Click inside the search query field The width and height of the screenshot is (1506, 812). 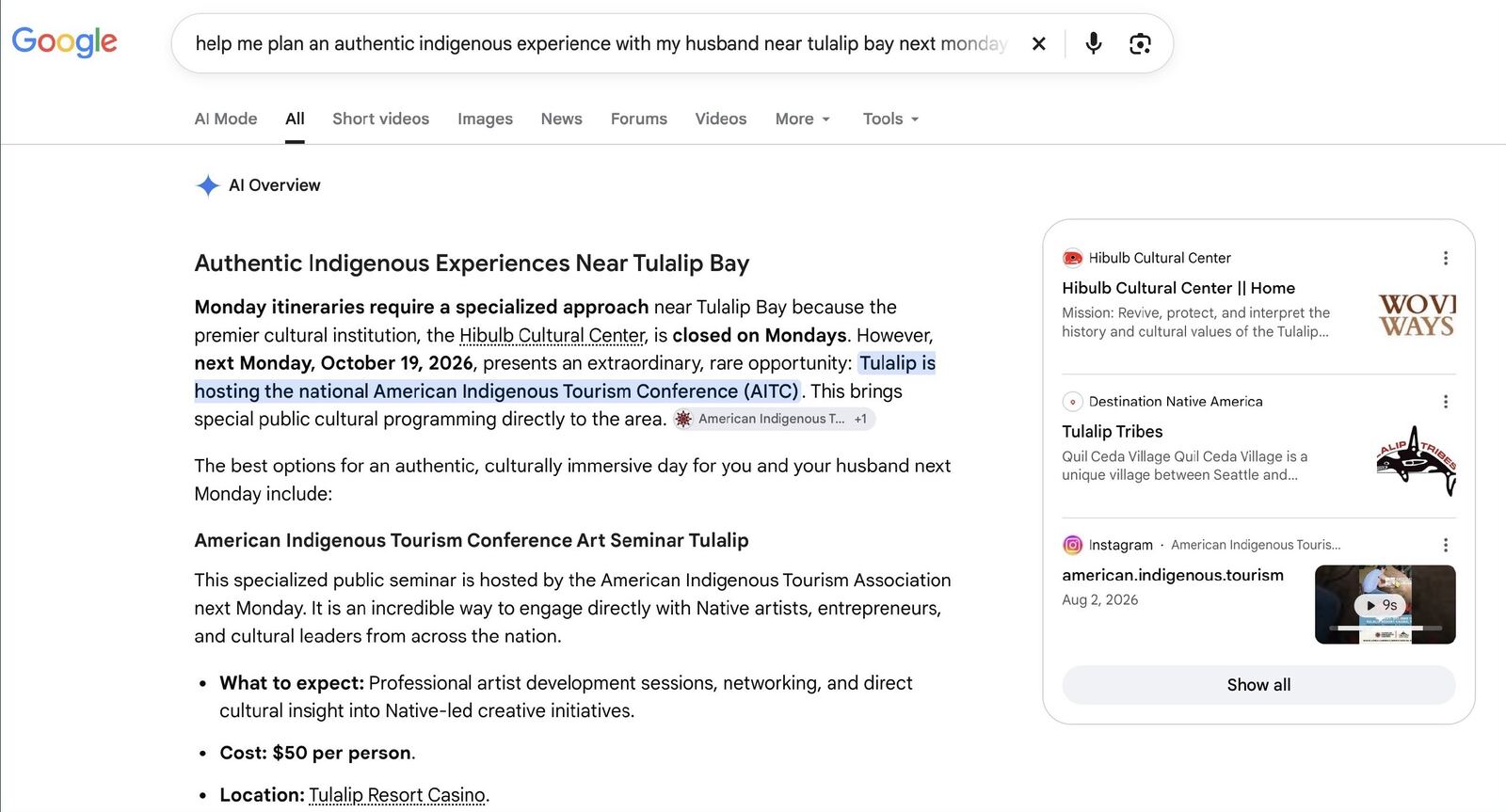click(x=601, y=43)
